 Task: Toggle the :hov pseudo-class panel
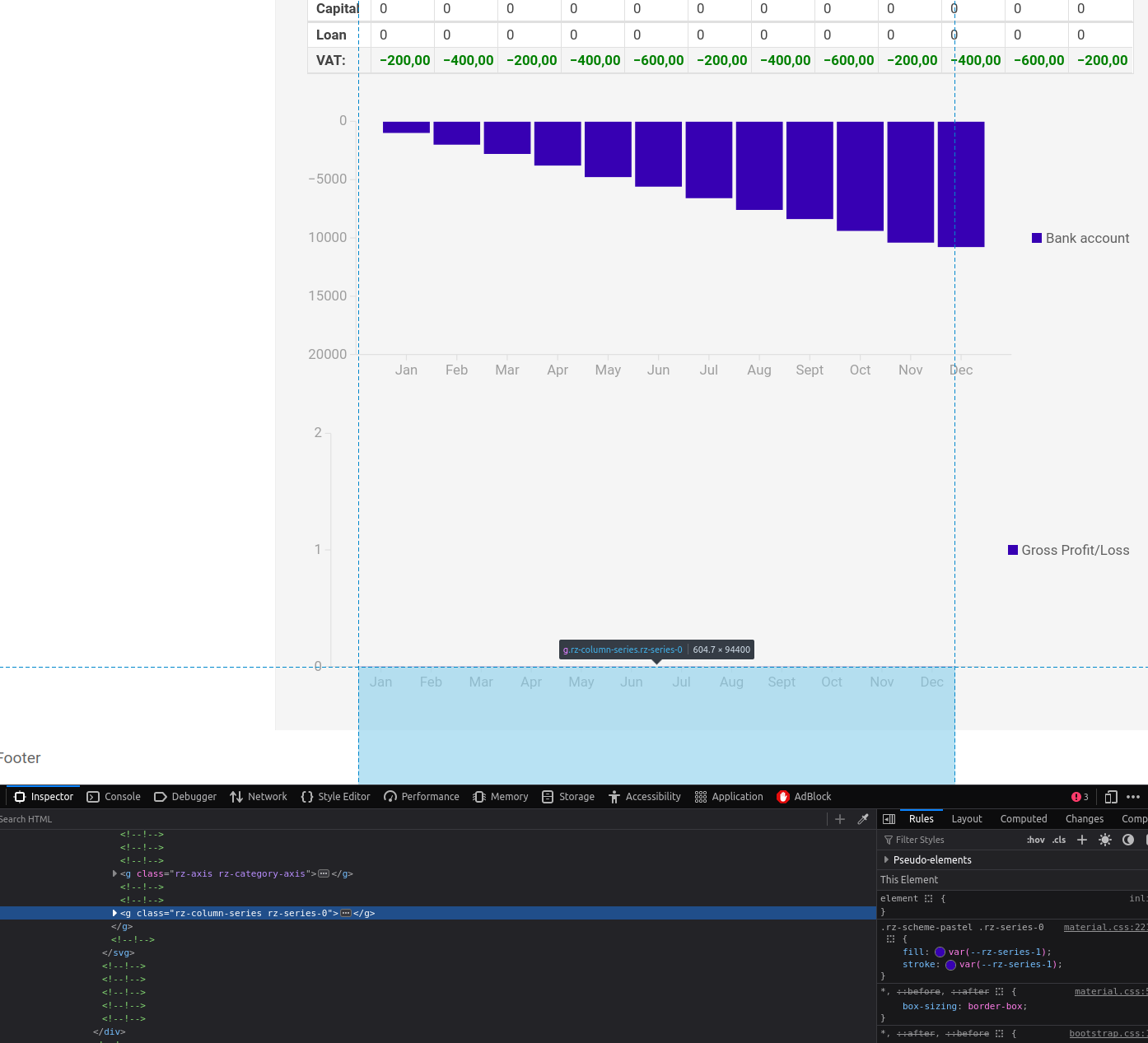pos(1035,840)
